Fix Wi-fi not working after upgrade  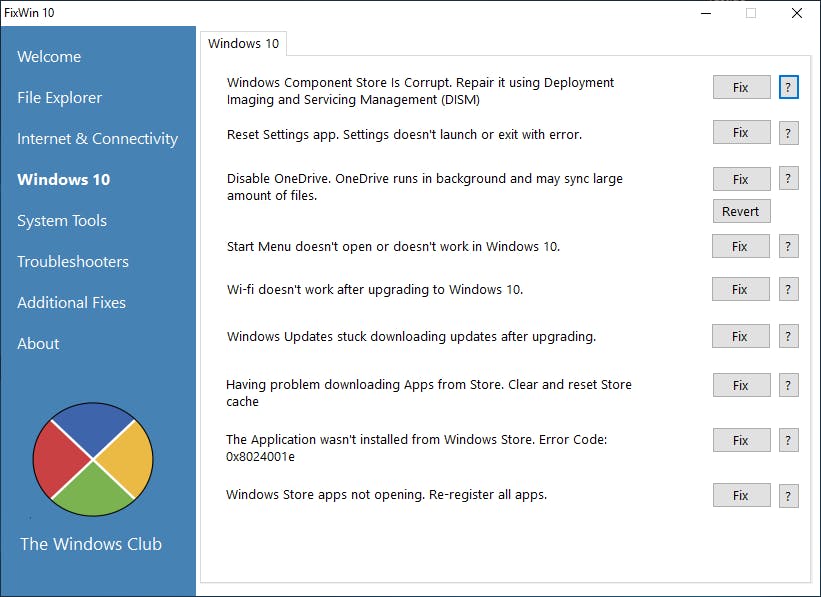click(740, 289)
